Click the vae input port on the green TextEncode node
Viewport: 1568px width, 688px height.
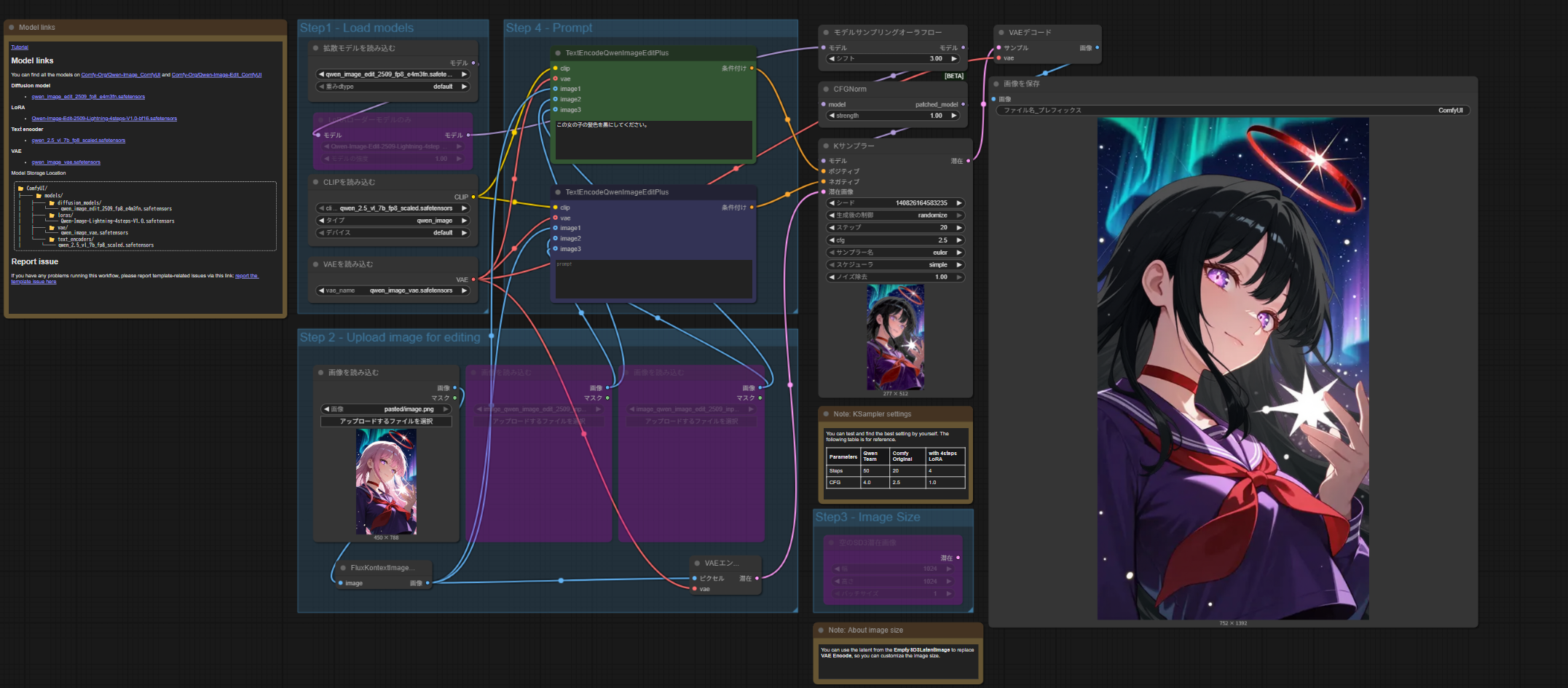click(555, 79)
